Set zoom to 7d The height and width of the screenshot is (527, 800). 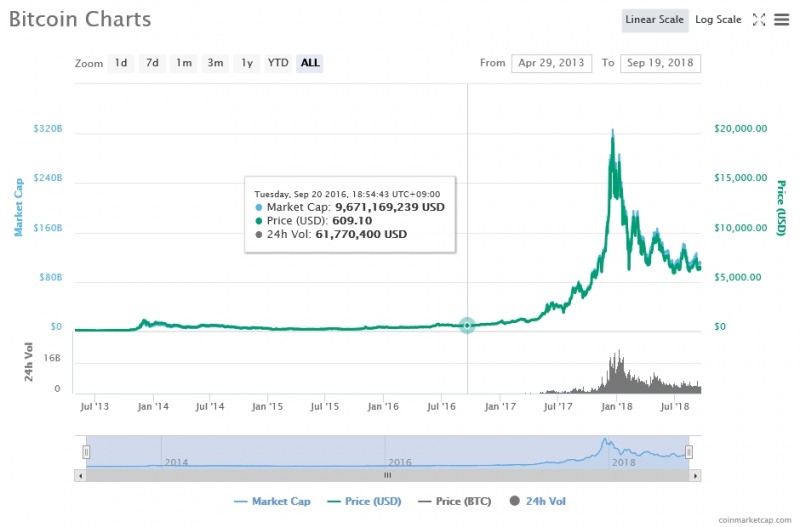pyautogui.click(x=152, y=63)
